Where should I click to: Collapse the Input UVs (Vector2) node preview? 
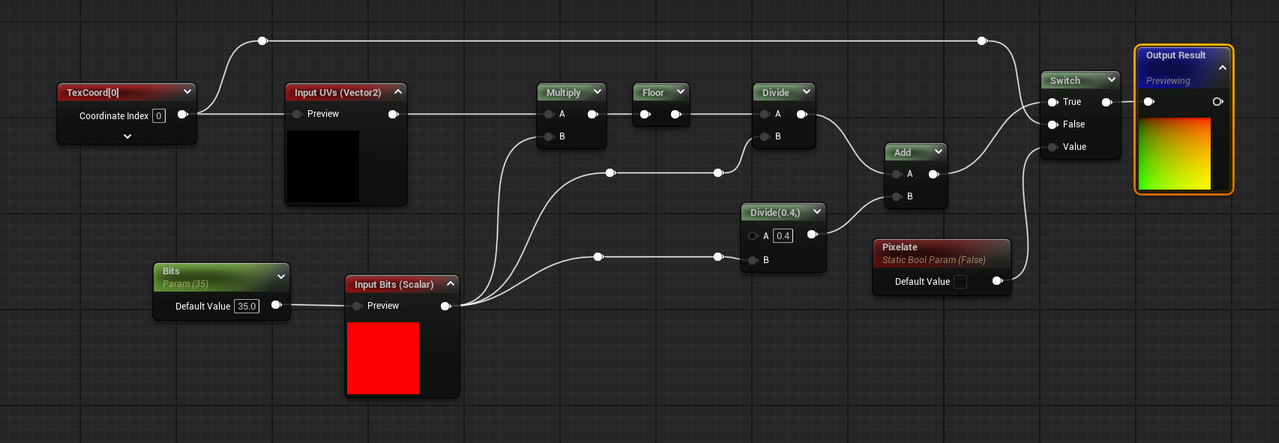(398, 92)
